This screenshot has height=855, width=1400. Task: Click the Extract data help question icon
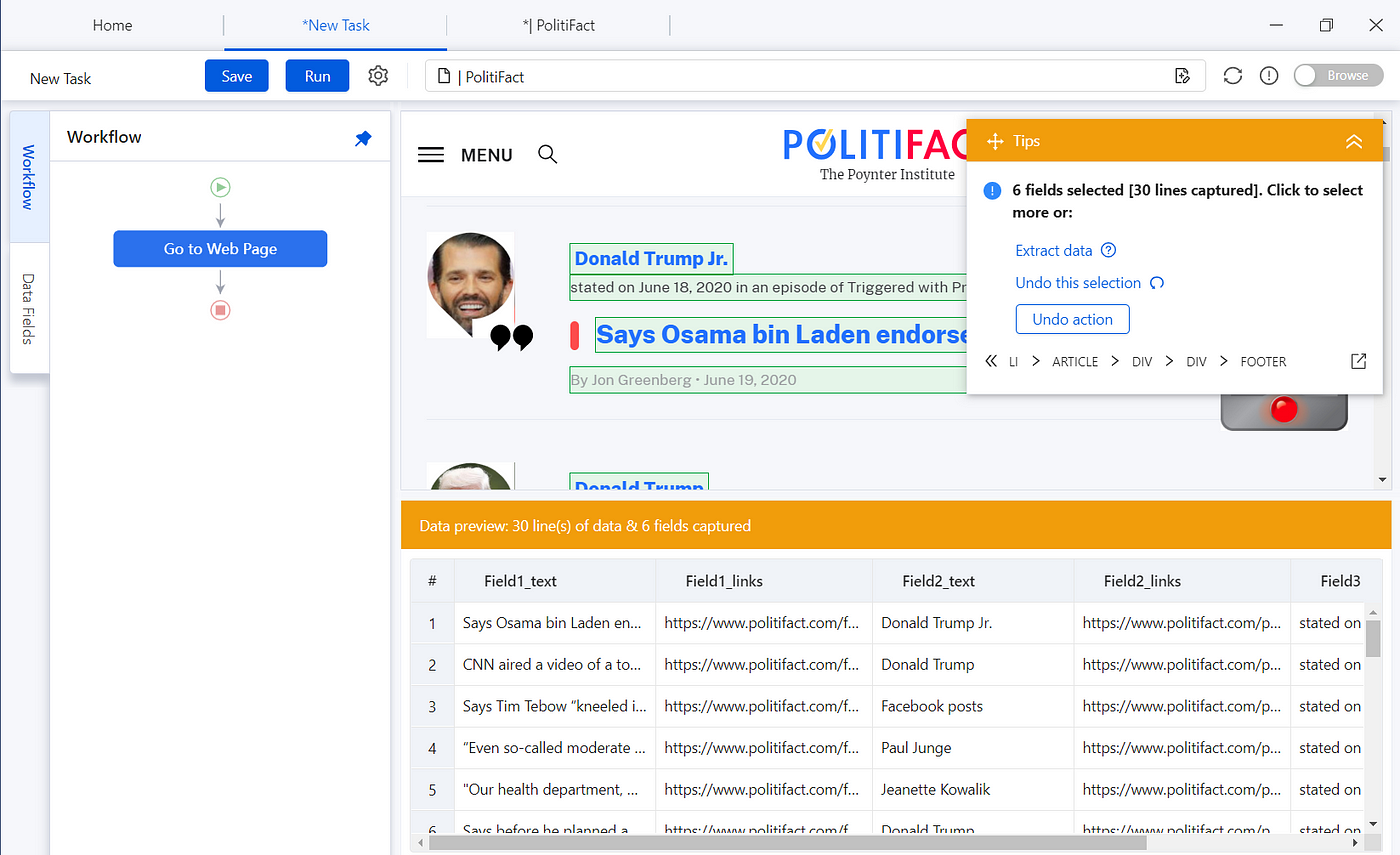tap(1108, 251)
